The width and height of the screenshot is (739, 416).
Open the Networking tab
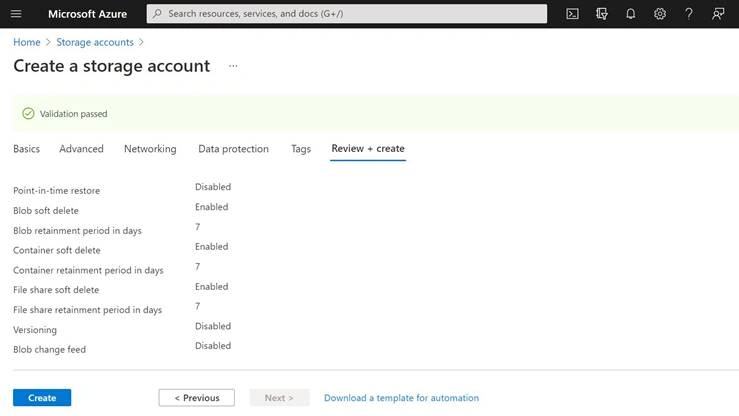[150, 149]
